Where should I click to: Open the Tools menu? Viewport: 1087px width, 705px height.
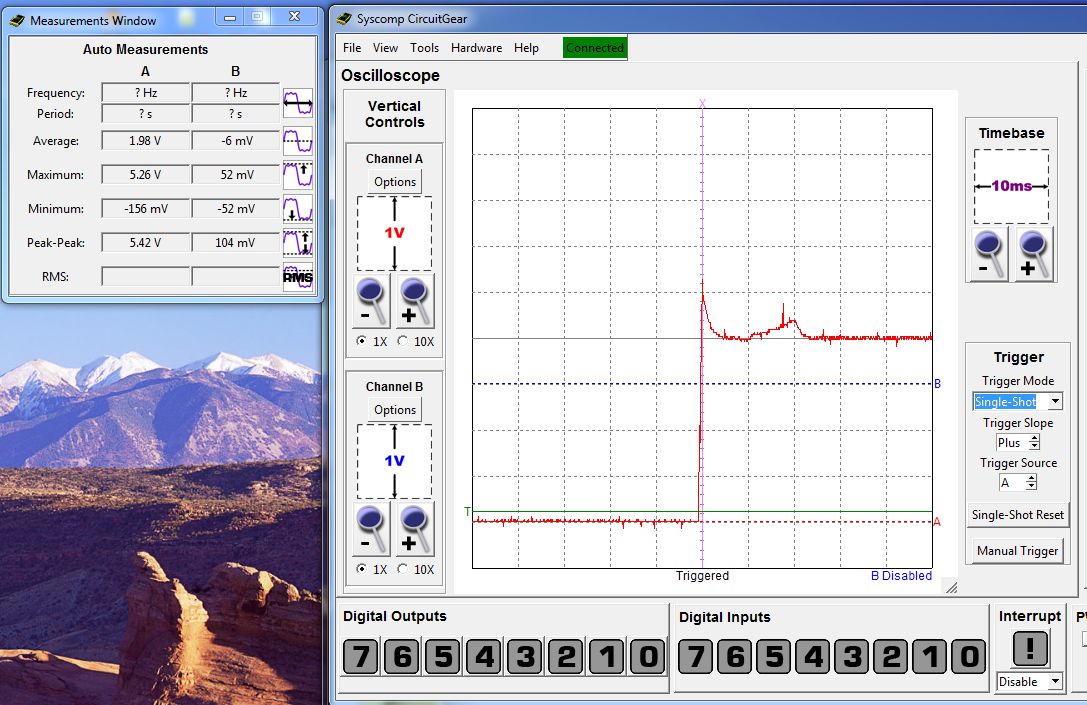pyautogui.click(x=424, y=47)
